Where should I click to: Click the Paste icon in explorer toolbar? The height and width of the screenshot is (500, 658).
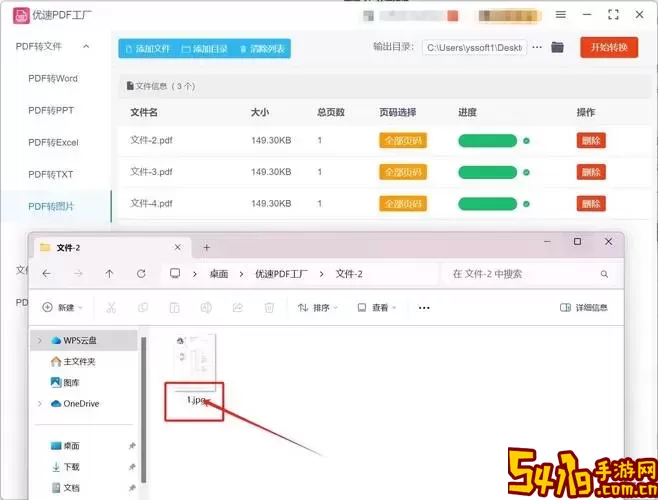[x=175, y=308]
